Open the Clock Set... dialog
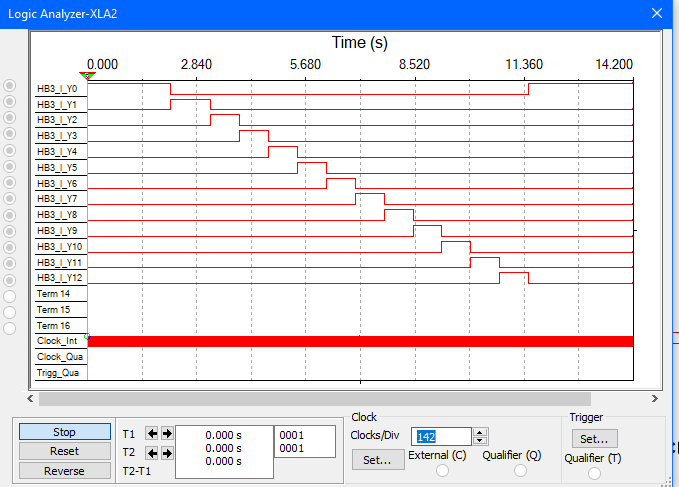679x487 pixels. pos(378,460)
